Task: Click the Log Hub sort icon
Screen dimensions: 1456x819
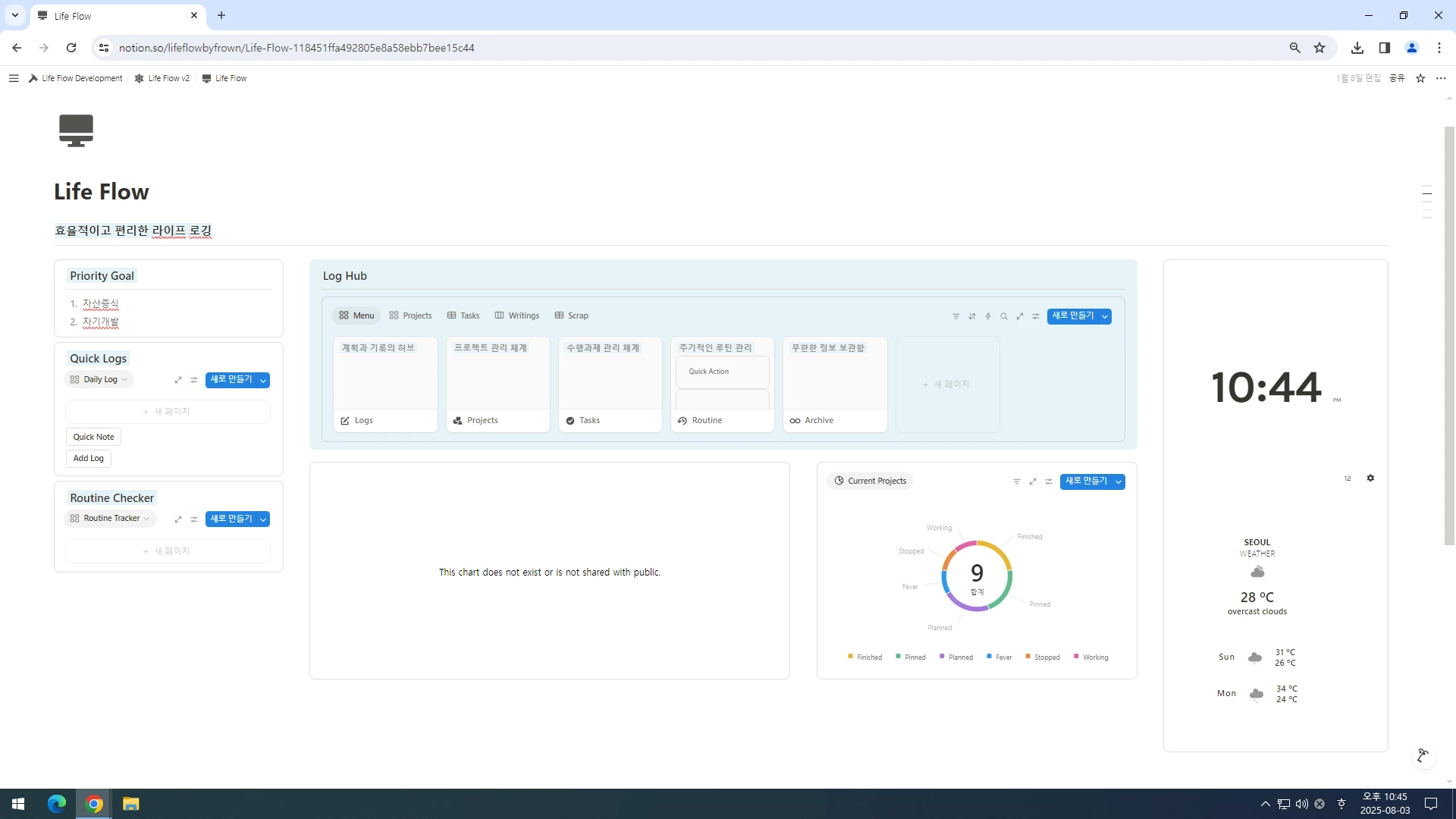Action: pyautogui.click(x=971, y=316)
